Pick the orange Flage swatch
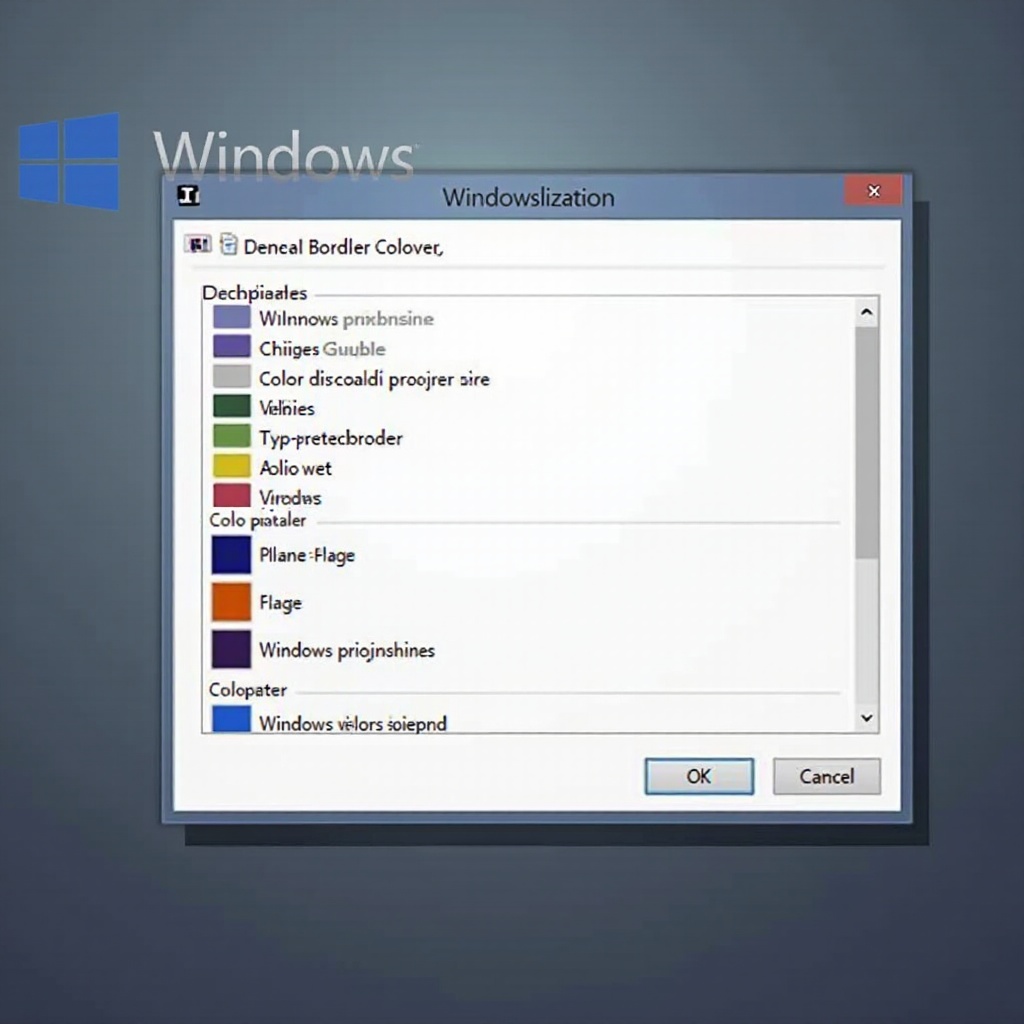The width and height of the screenshot is (1024, 1024). click(231, 602)
